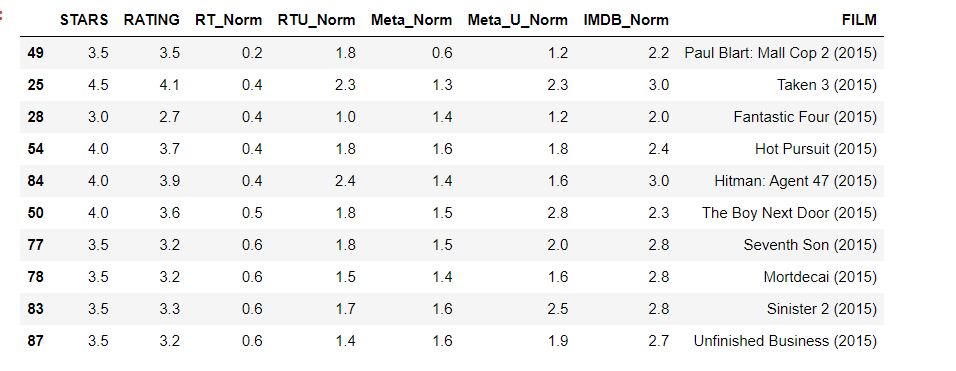
Task: Click Hot Pursuit (2015) film name
Action: 816,149
